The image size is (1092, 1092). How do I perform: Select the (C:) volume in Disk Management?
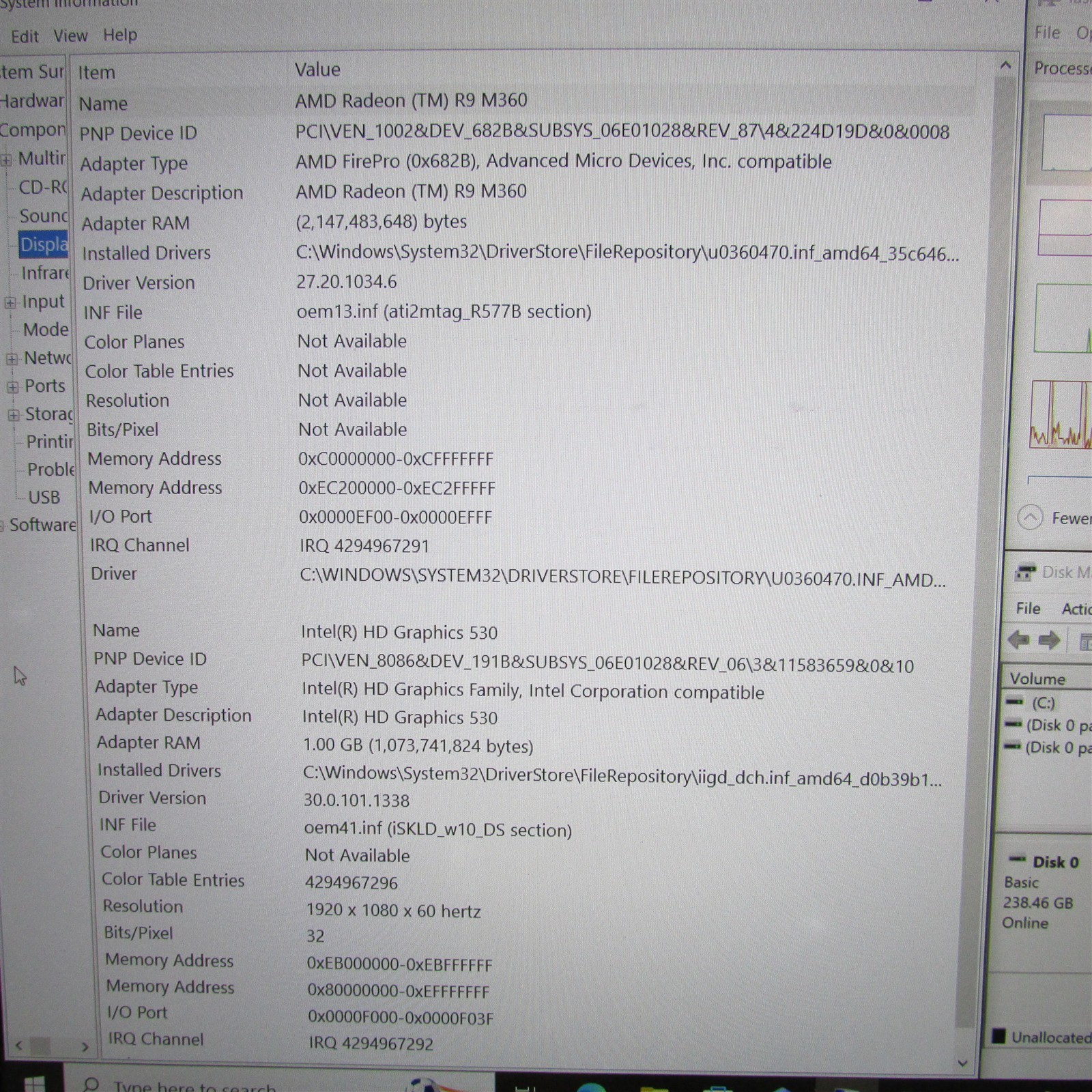click(1043, 702)
